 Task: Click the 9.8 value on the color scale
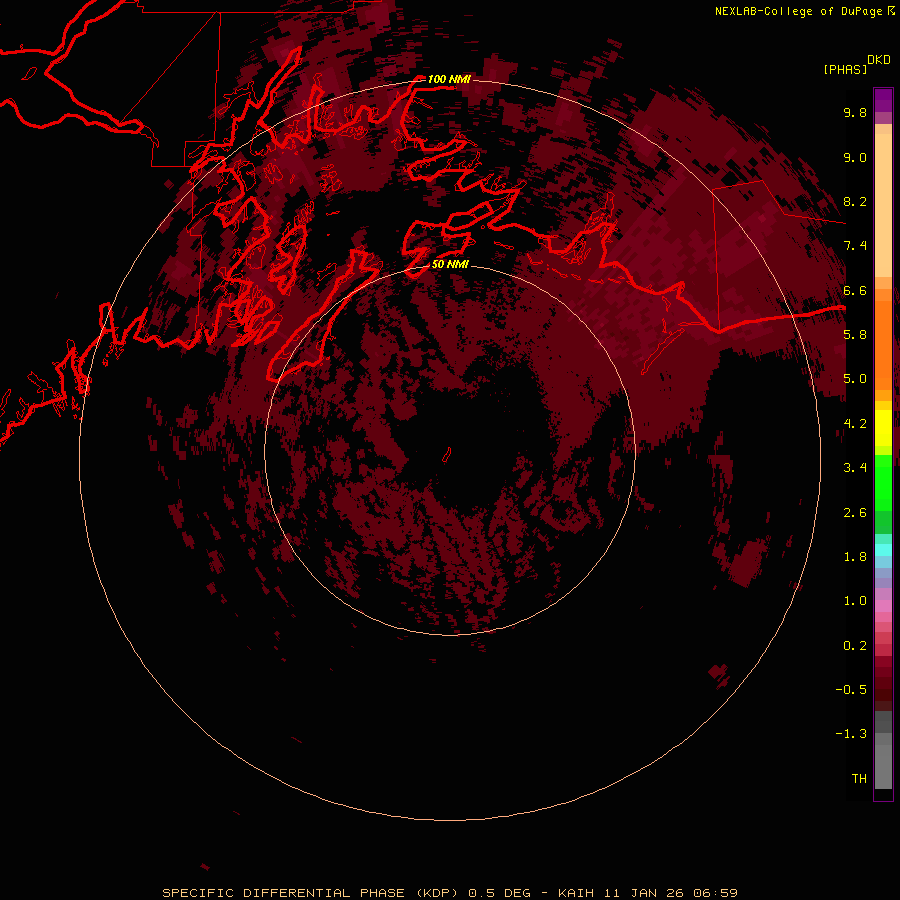855,112
